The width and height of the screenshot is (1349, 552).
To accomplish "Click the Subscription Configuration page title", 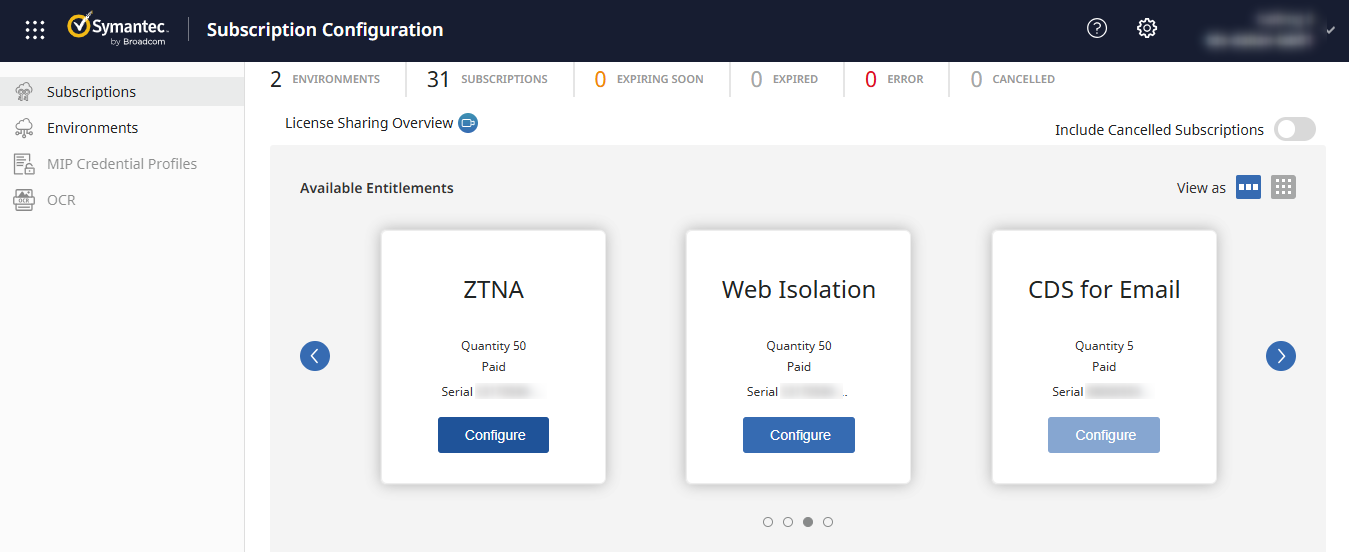I will pyautogui.click(x=325, y=30).
